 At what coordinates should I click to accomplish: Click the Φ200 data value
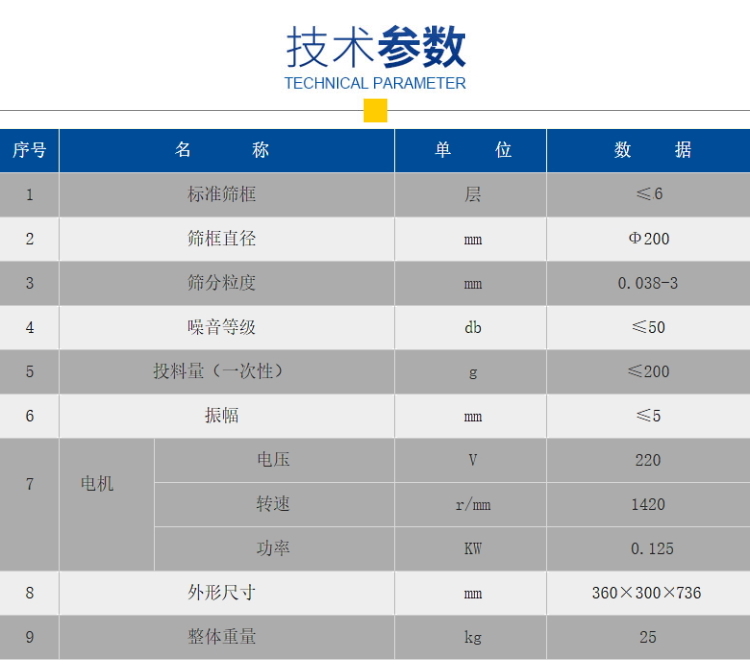(x=648, y=238)
